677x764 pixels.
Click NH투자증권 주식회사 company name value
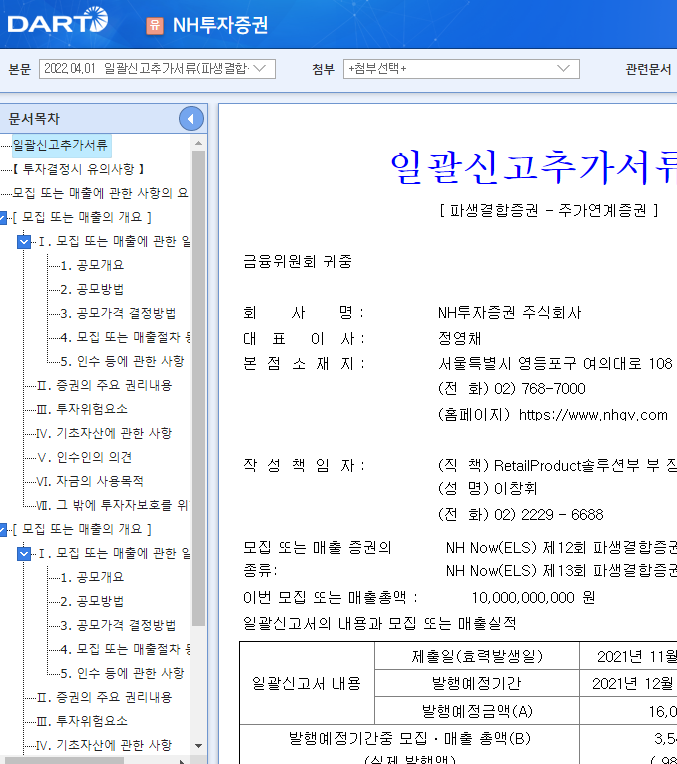tap(509, 312)
